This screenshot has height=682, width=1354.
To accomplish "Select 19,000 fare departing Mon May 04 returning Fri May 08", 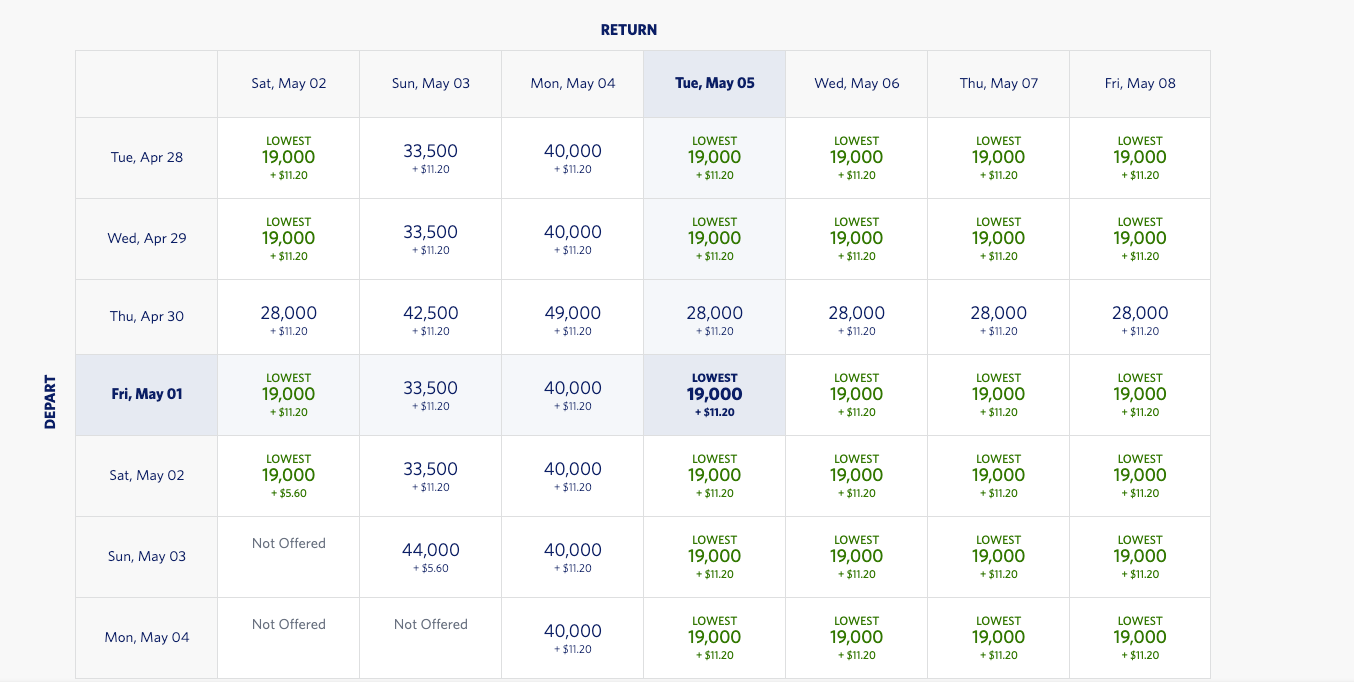I will [1140, 637].
